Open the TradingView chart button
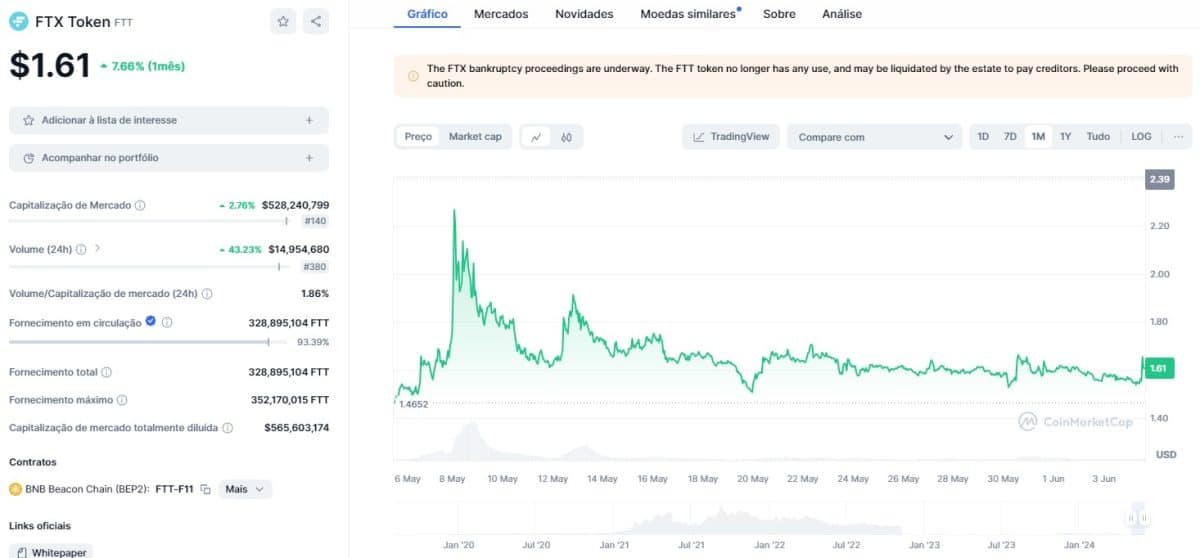Screen dimensions: 1200x558 tap(731, 137)
